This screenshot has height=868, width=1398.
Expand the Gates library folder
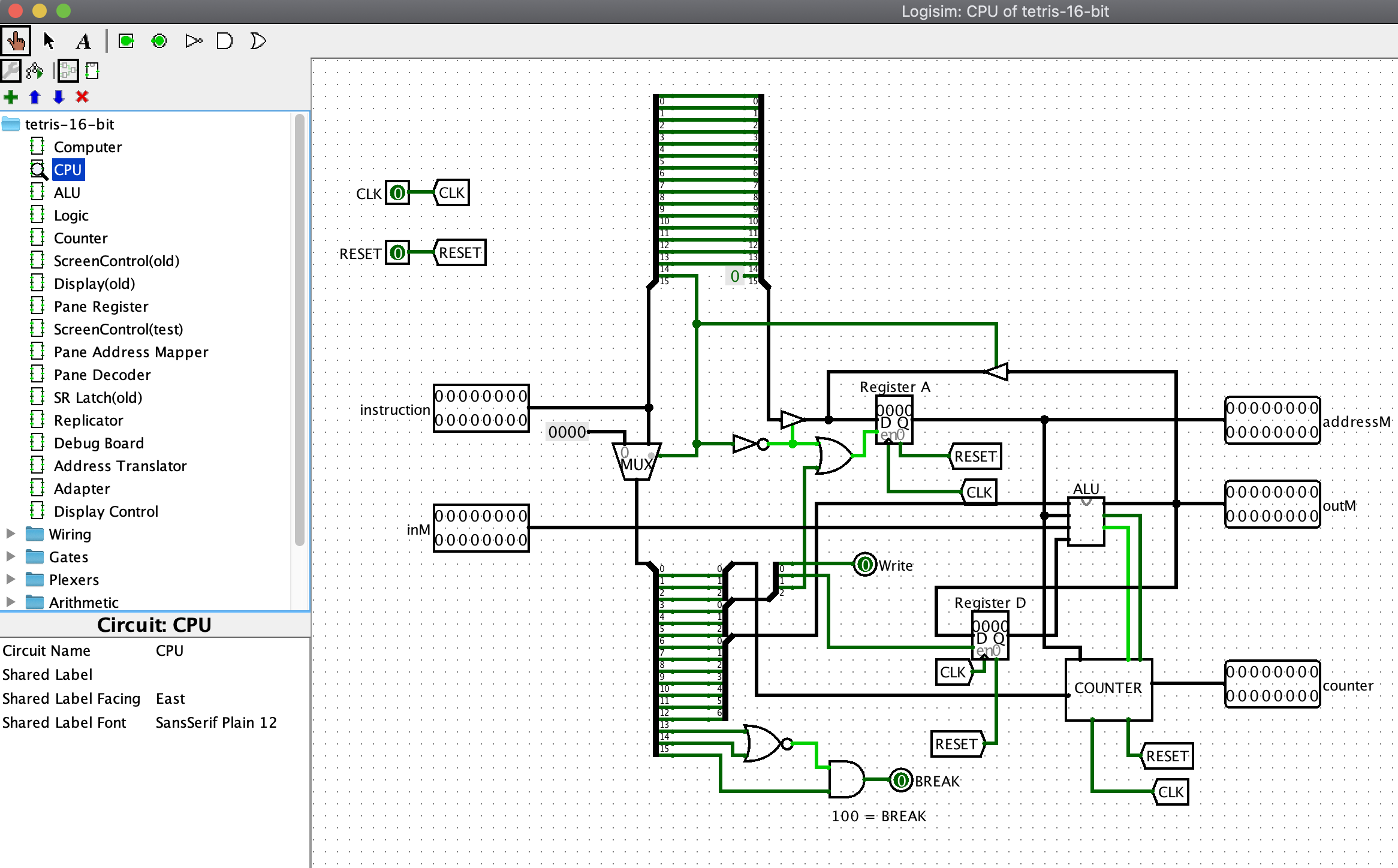[11, 556]
